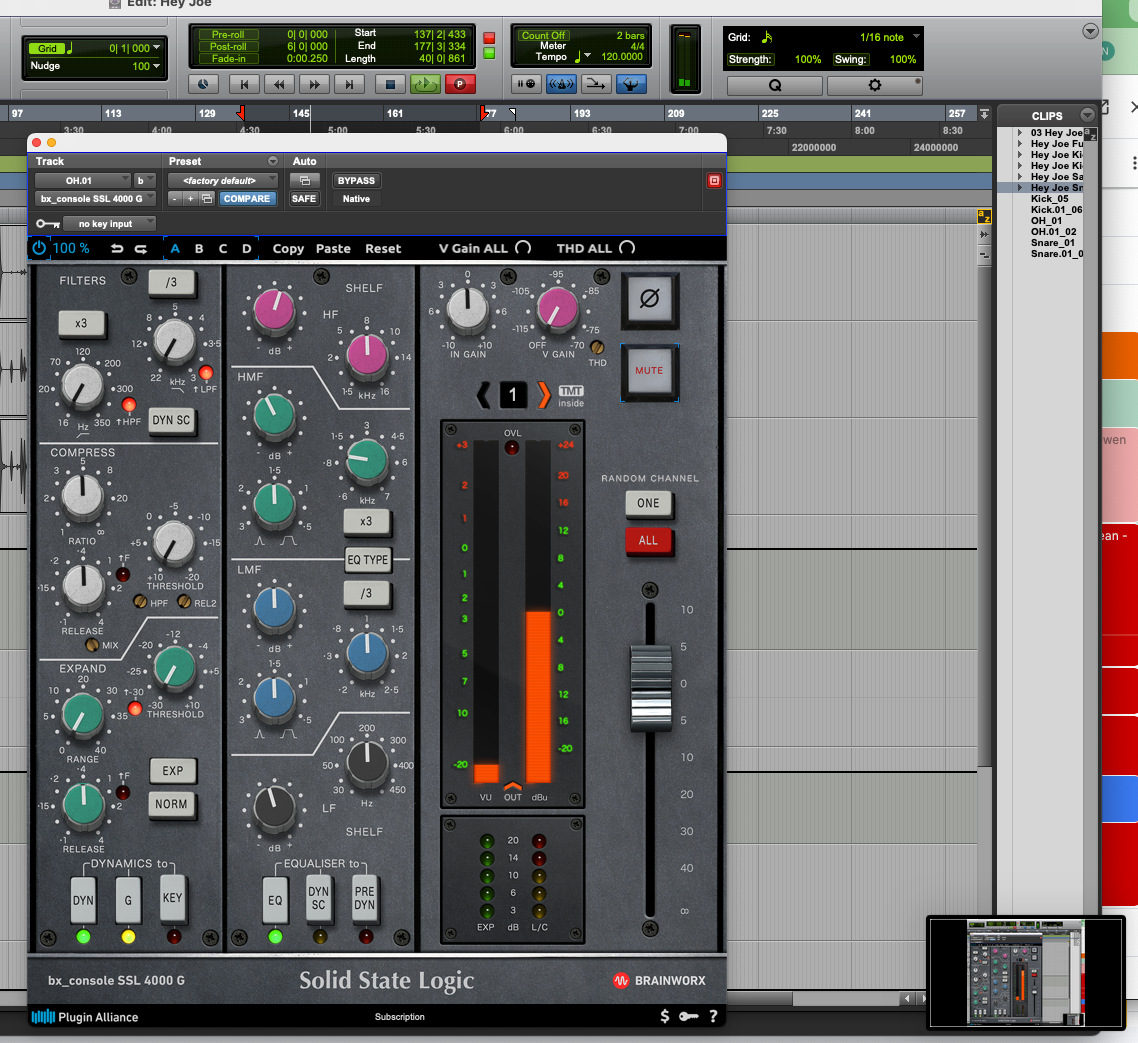Click the search magnifier button
The height and width of the screenshot is (1043, 1138).
(774, 85)
